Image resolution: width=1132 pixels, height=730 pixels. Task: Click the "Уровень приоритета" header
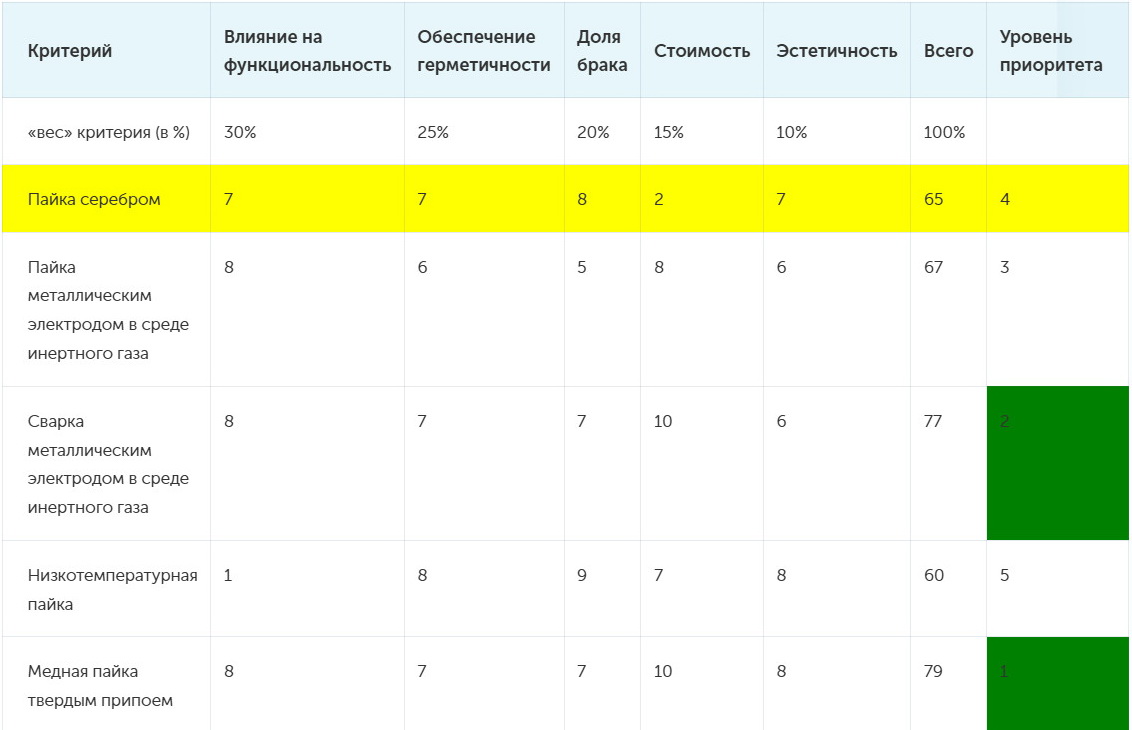pos(1050,51)
